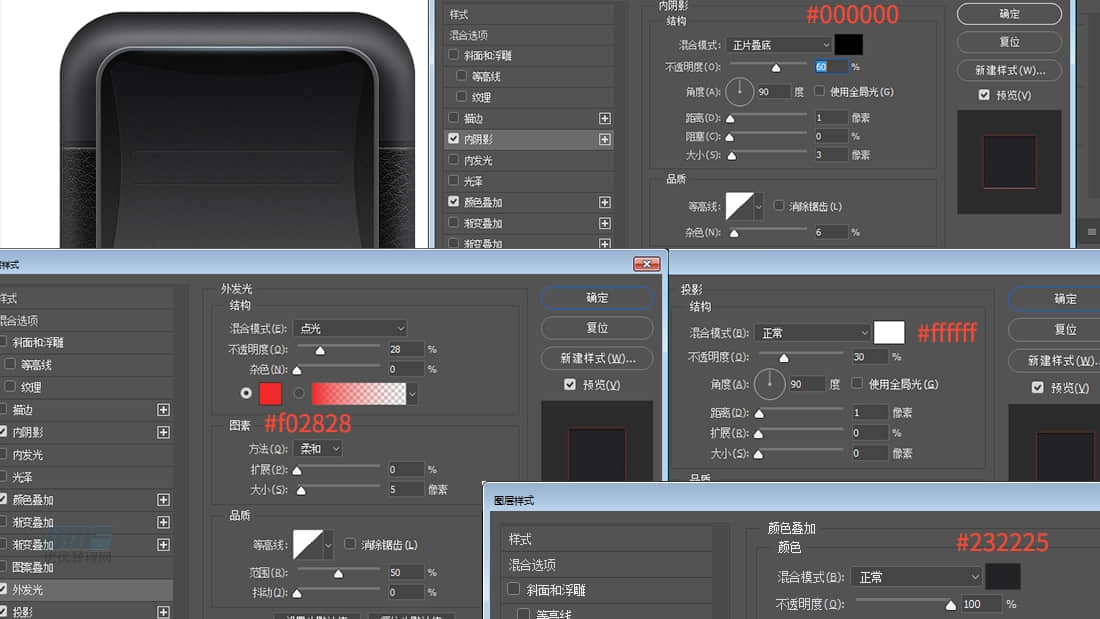Click the plus icon beside 描边 in 内阴影 dialog
1100x619 pixels.
[605, 119]
